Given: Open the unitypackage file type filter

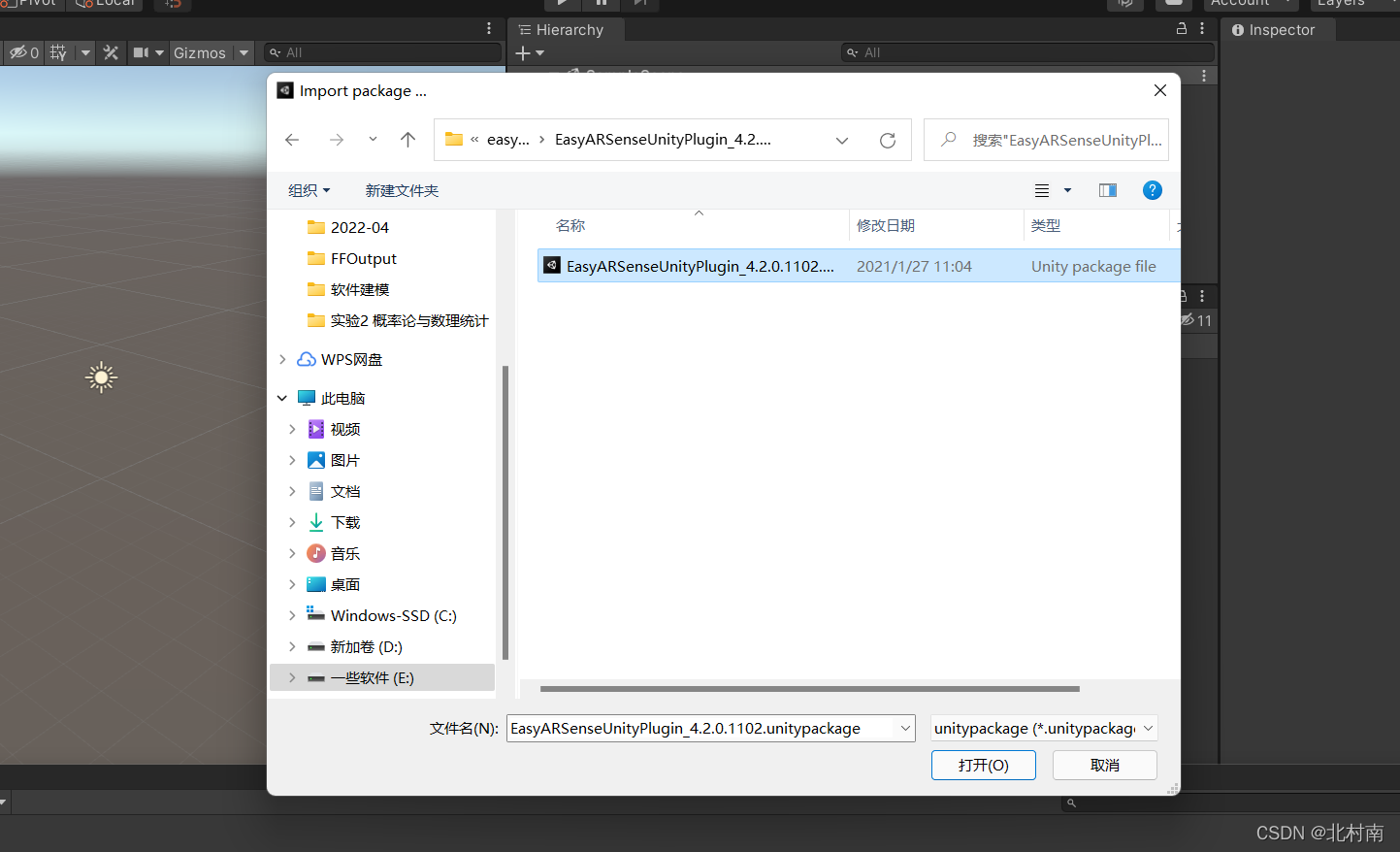Looking at the screenshot, I should (x=1044, y=728).
